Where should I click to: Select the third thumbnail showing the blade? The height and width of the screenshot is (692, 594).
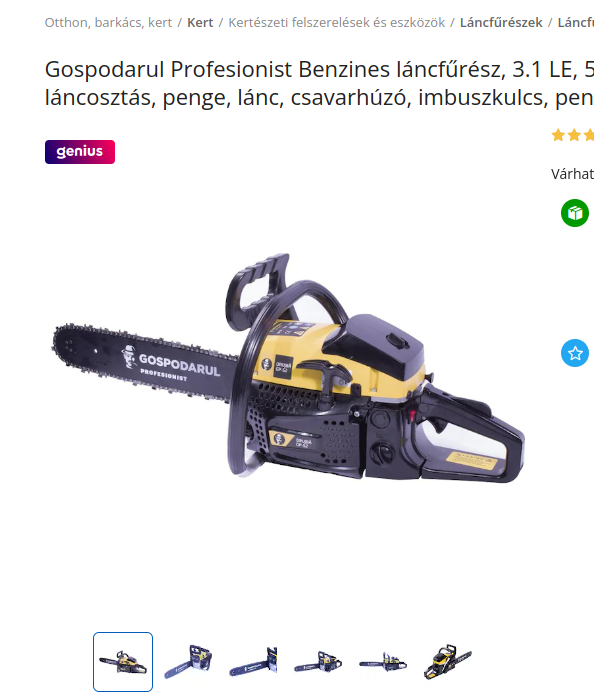253,662
